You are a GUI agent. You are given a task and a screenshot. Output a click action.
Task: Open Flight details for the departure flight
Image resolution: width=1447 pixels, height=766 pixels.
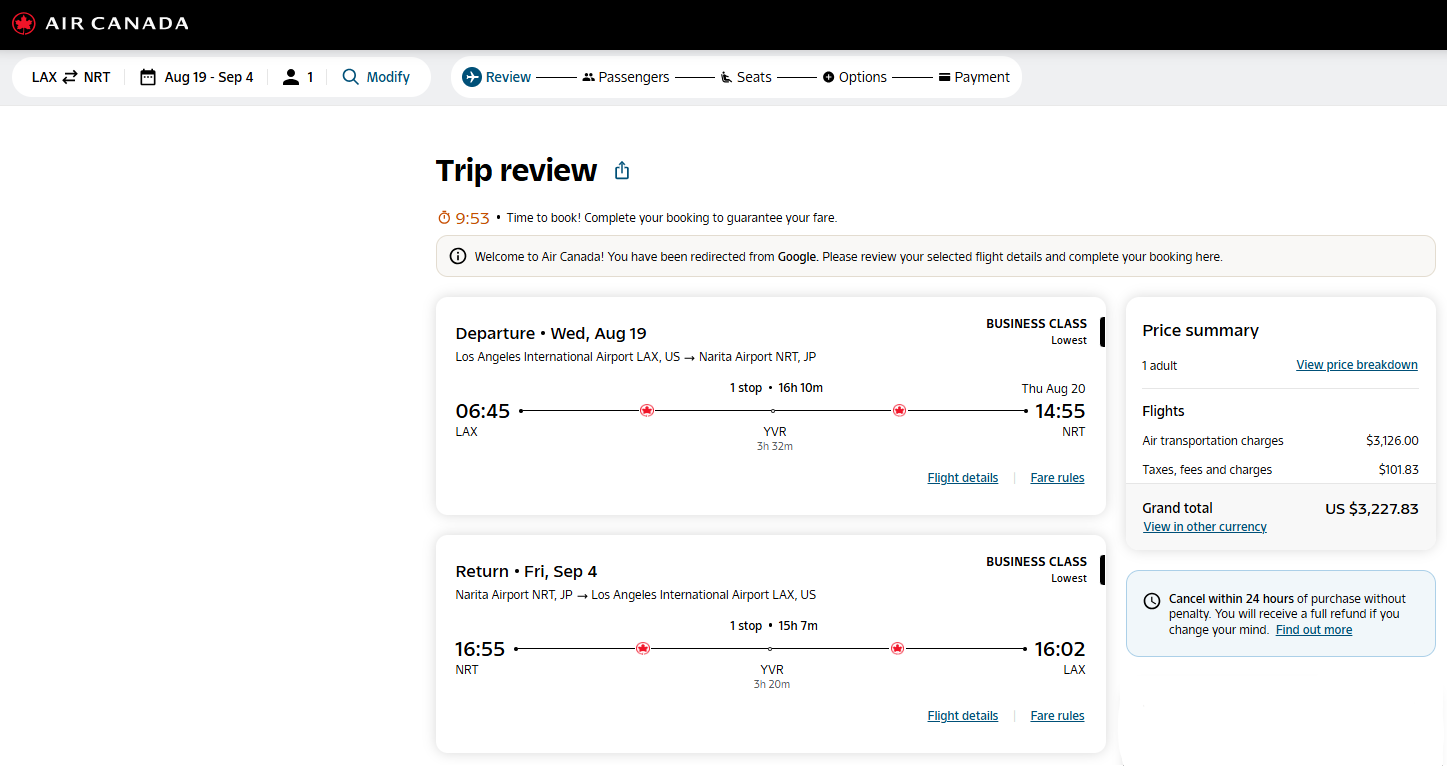coord(963,478)
